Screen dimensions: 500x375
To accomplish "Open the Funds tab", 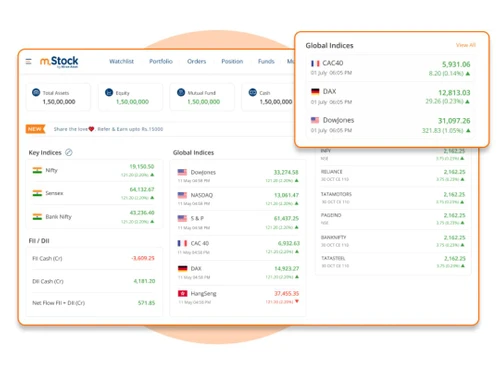I will (266, 61).
